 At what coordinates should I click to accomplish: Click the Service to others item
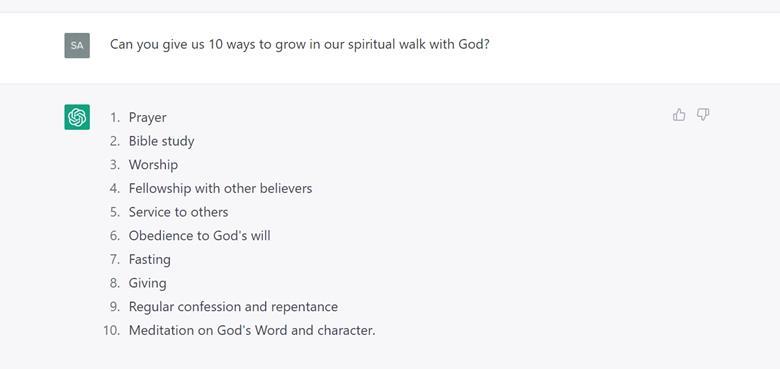[178, 212]
